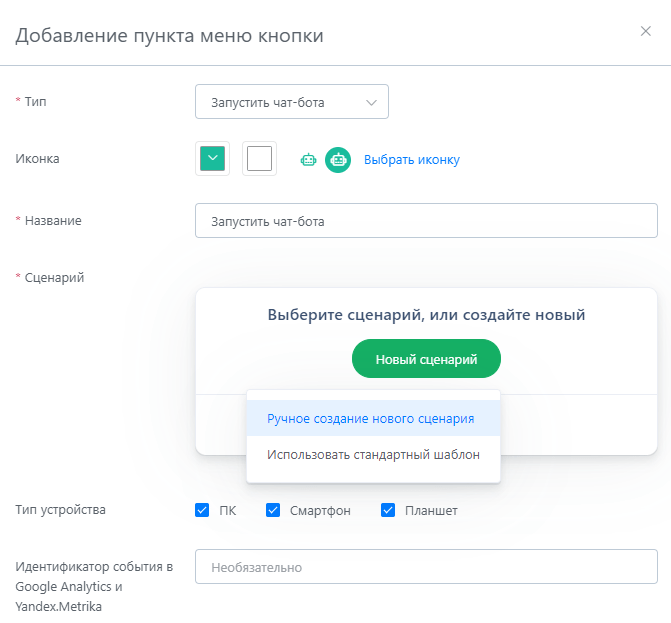Open the green icon color picker
Image resolution: width=671 pixels, height=623 pixels.
[x=212, y=158]
